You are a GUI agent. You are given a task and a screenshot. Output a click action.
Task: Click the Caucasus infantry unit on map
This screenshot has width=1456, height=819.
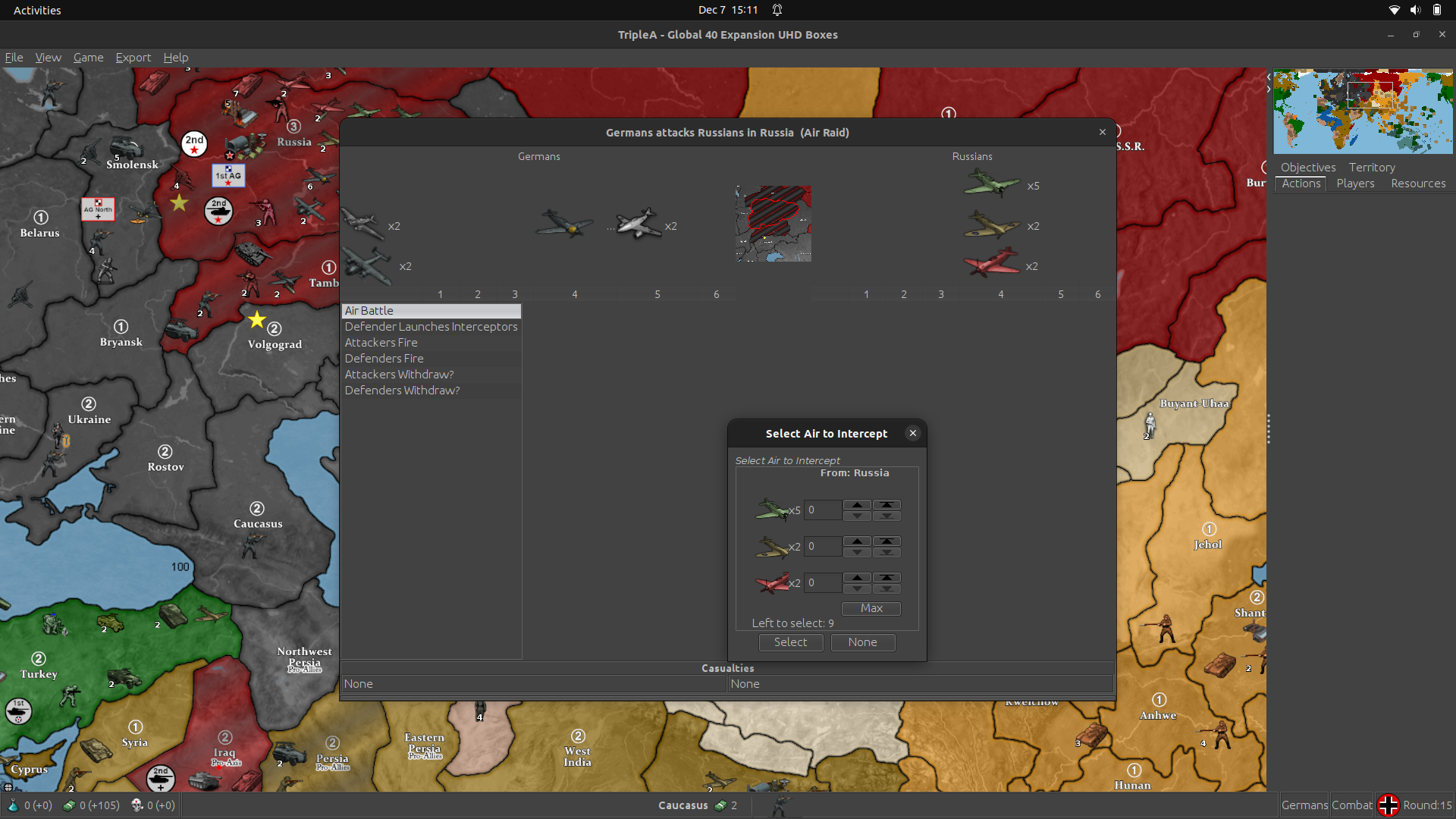[x=252, y=544]
